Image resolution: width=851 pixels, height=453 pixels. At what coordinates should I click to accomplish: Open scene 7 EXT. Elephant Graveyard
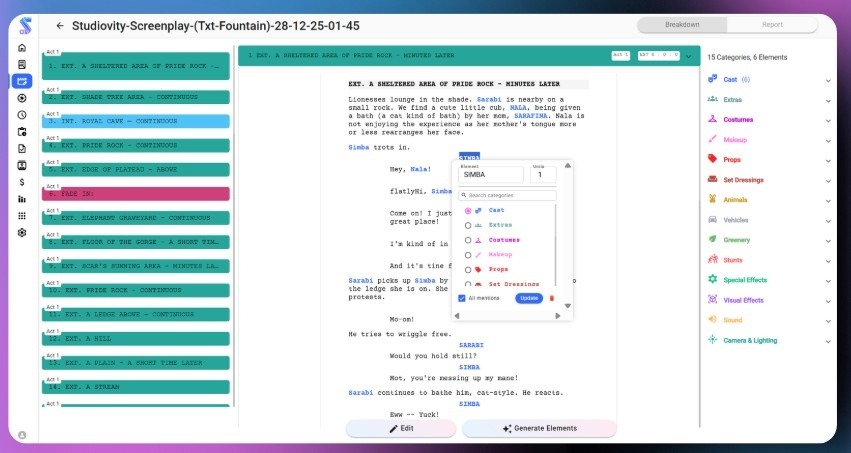pyautogui.click(x=136, y=218)
